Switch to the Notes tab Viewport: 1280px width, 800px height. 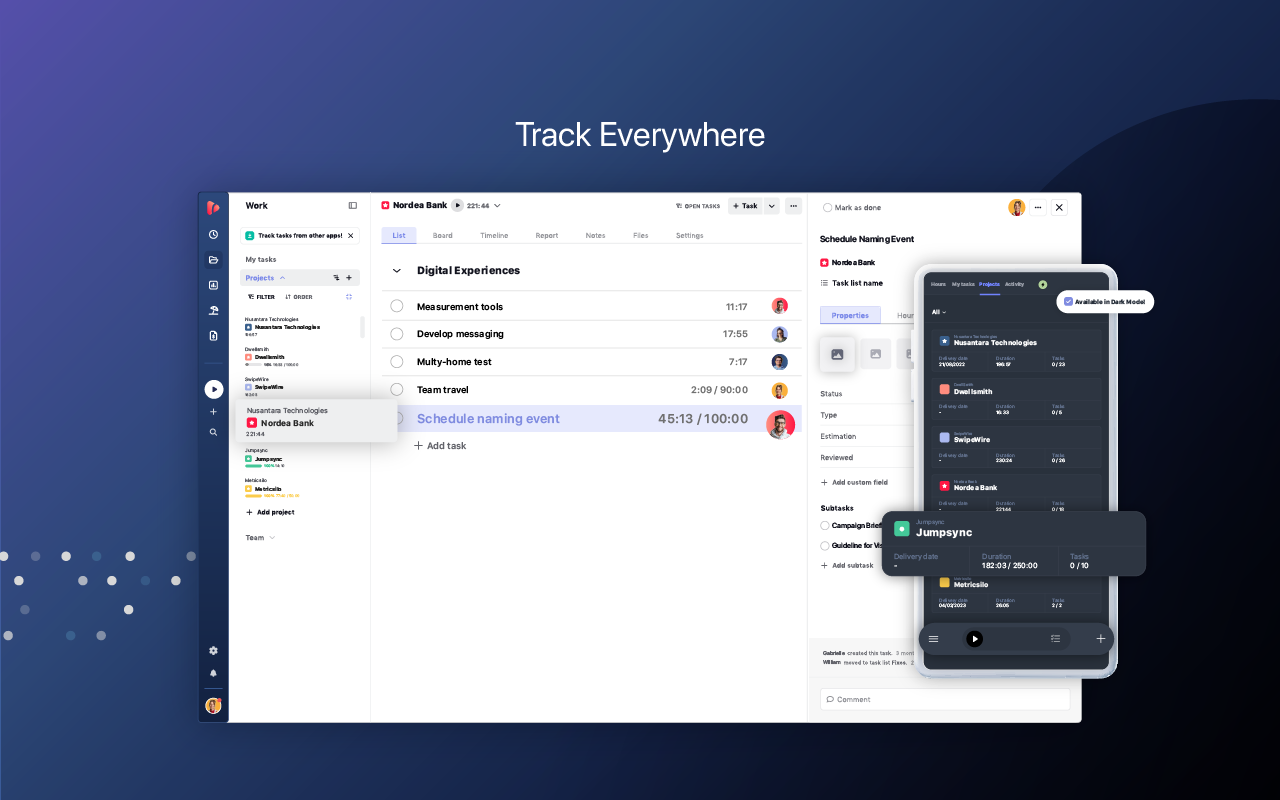595,236
